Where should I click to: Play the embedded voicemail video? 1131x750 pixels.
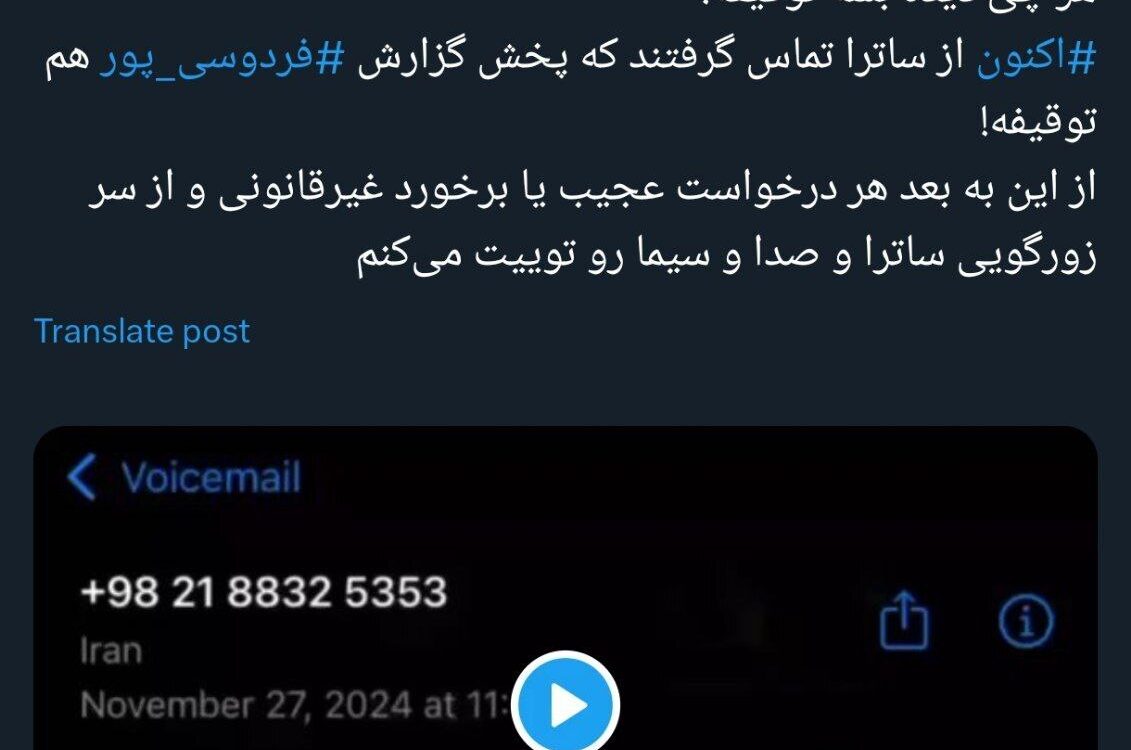coord(566,705)
